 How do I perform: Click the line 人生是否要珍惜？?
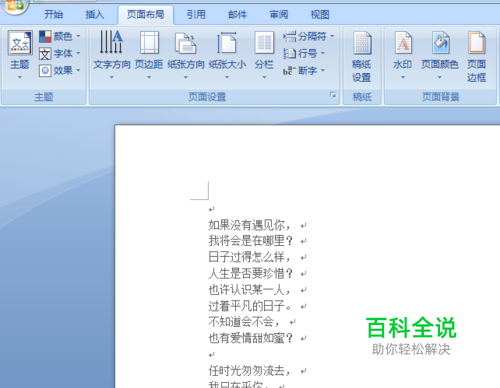click(x=251, y=273)
